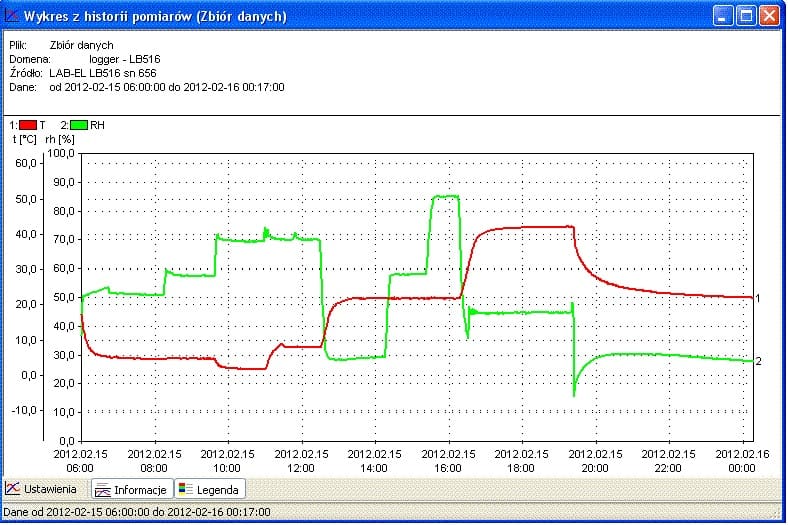This screenshot has width=788, height=525.
Task: Click the 'rh [%]' axis label
Action: point(60,140)
